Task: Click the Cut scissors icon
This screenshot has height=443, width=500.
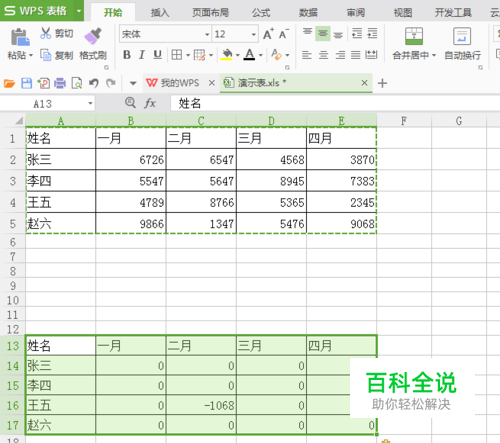Action: [x=46, y=33]
